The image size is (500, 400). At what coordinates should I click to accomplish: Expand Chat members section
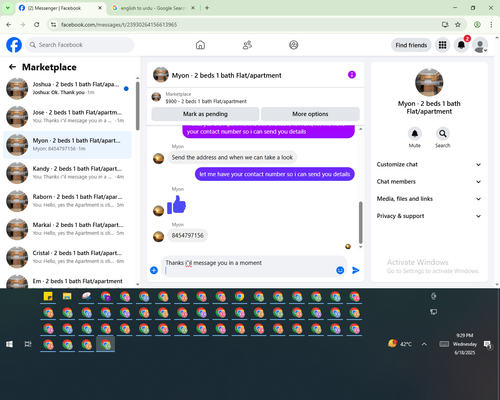point(429,182)
